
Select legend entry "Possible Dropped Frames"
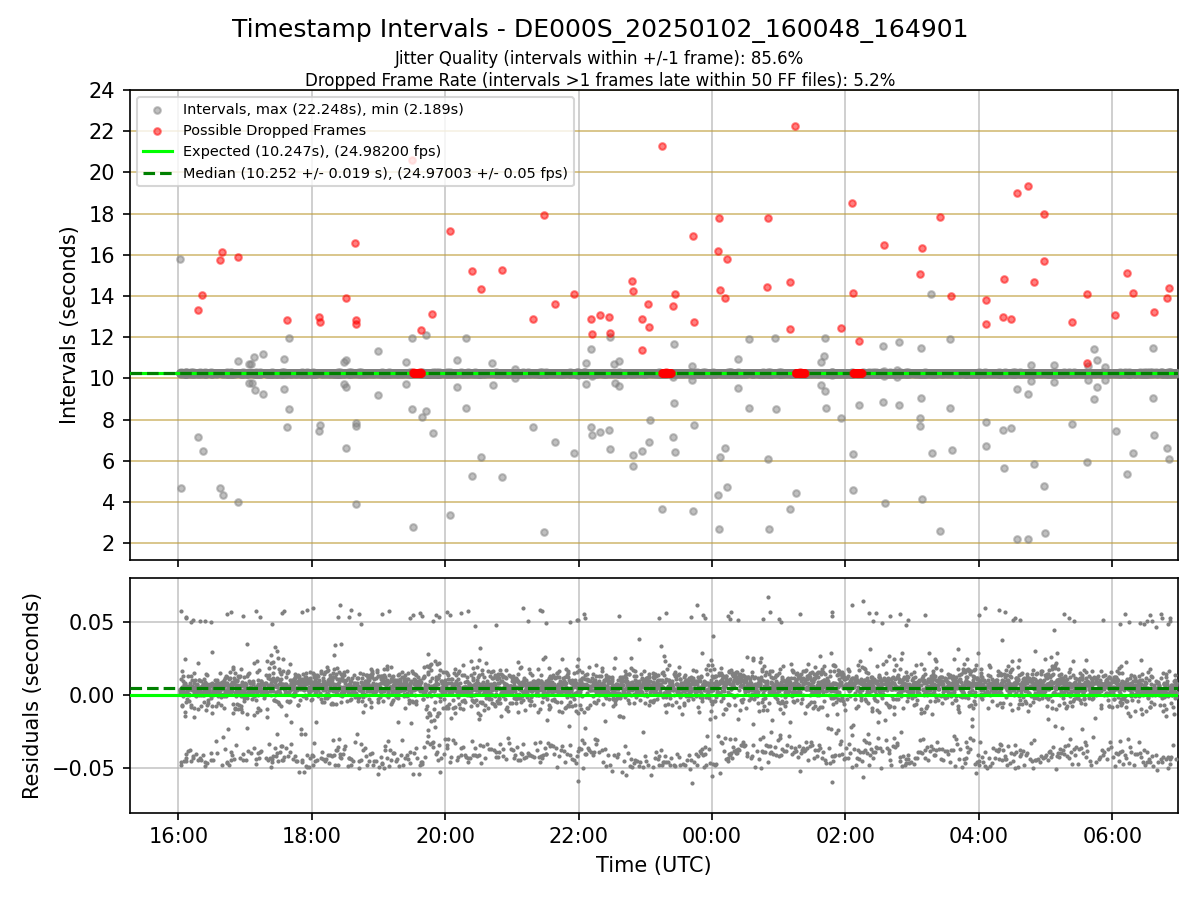pos(274,130)
